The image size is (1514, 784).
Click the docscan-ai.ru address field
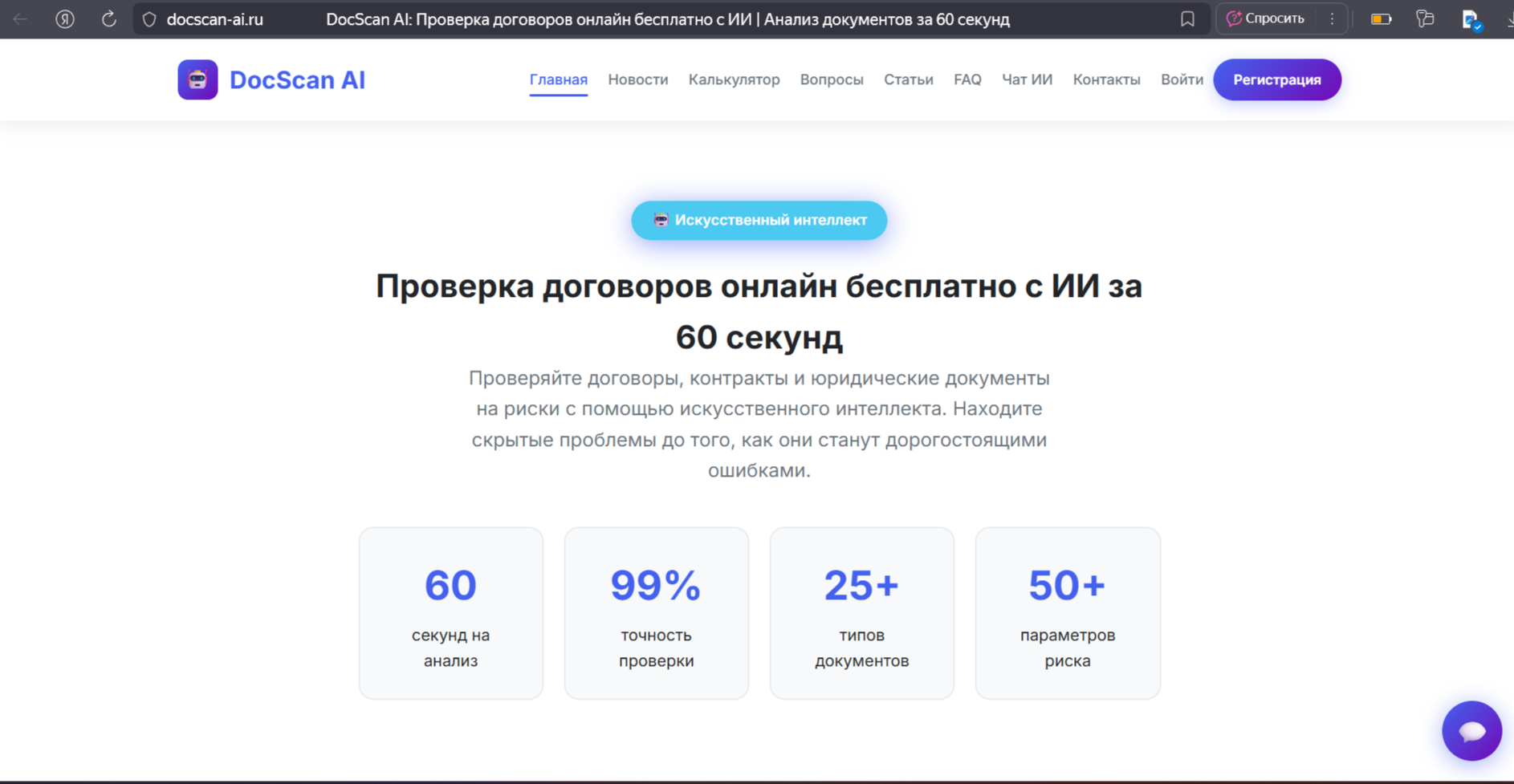214,19
